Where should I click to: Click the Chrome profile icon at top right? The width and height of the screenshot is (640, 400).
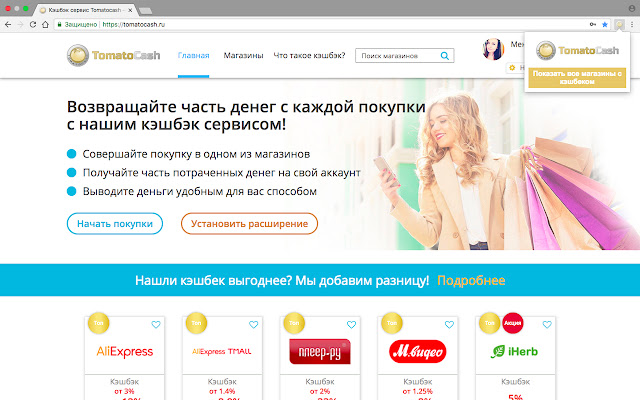click(631, 8)
